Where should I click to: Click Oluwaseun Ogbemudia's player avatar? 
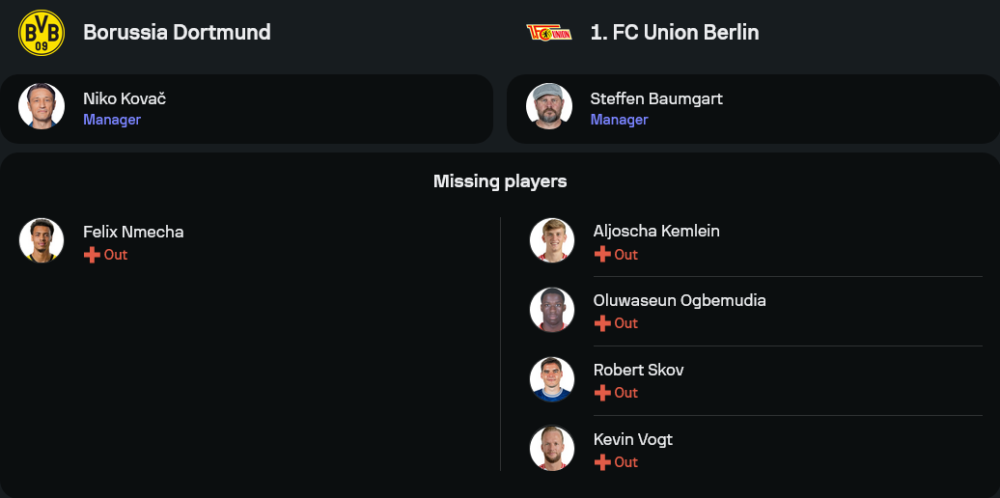pos(552,310)
